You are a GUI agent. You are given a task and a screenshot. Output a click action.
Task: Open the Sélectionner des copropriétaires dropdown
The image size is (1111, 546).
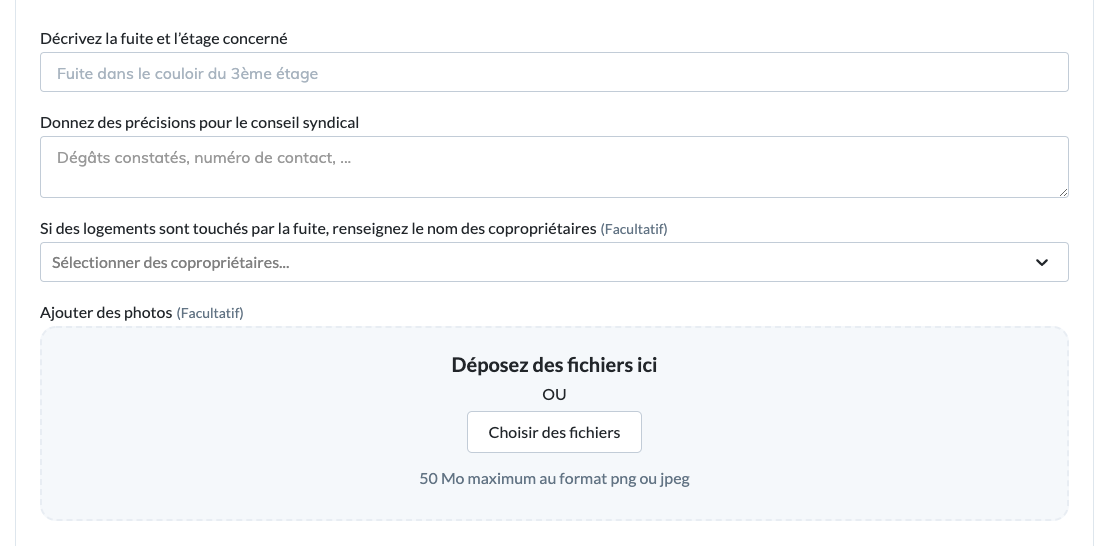pos(554,262)
